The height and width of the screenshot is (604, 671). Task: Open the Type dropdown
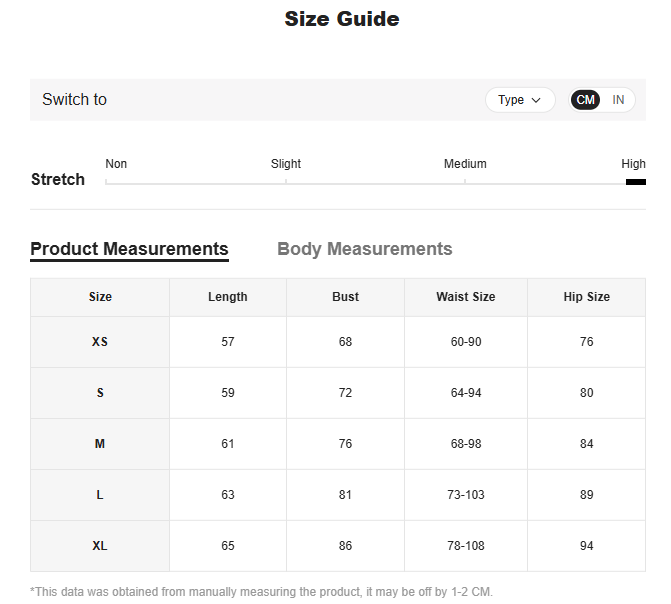(519, 100)
